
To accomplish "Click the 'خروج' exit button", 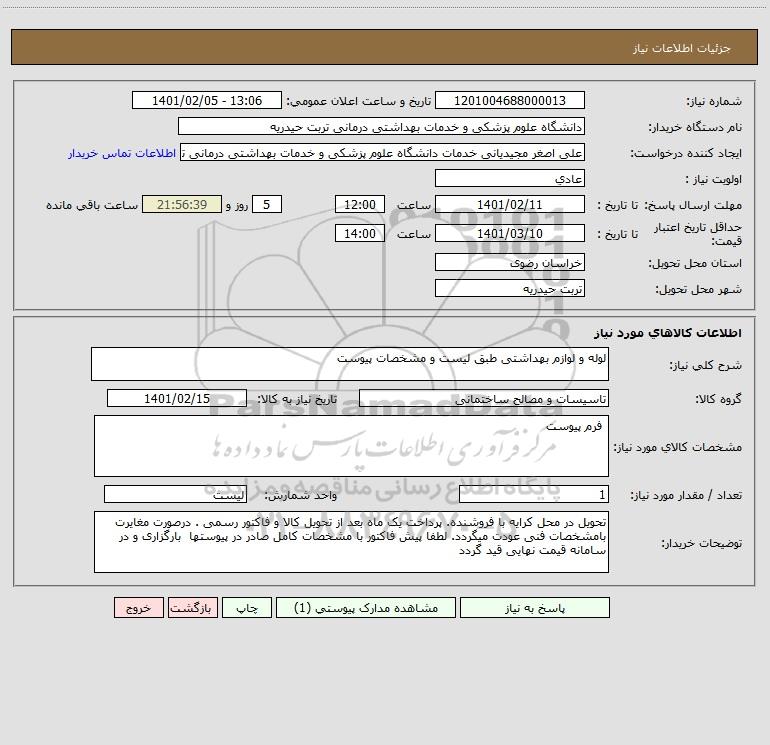I will (138, 608).
